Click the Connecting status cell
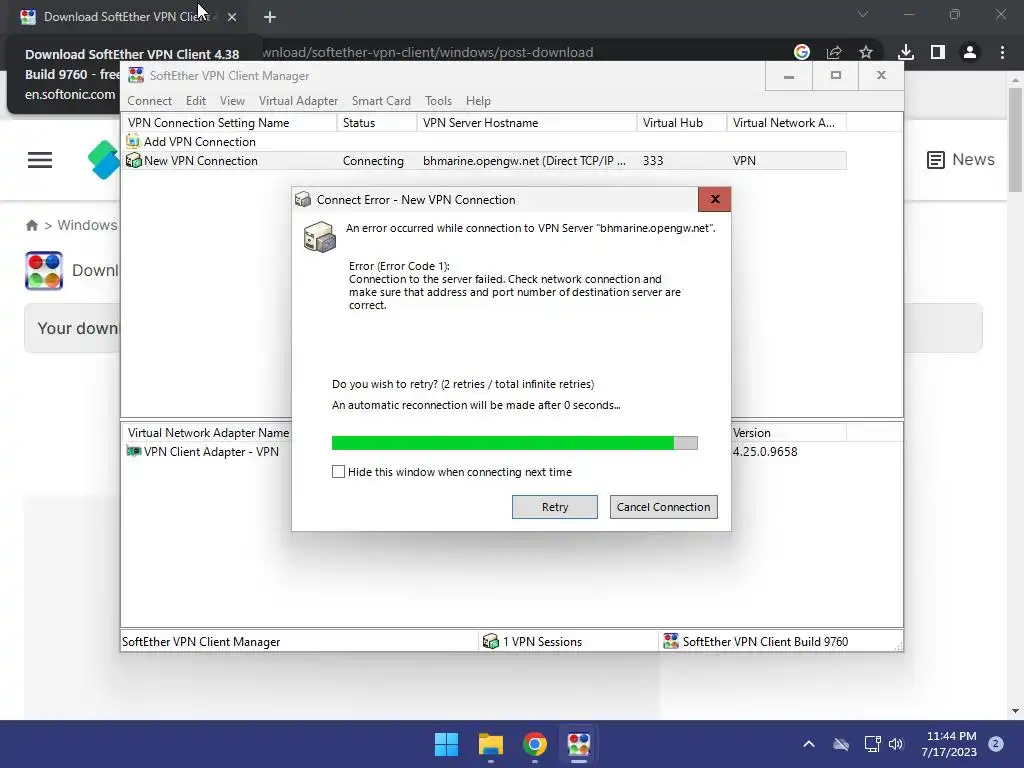The width and height of the screenshot is (1024, 768). click(x=373, y=161)
